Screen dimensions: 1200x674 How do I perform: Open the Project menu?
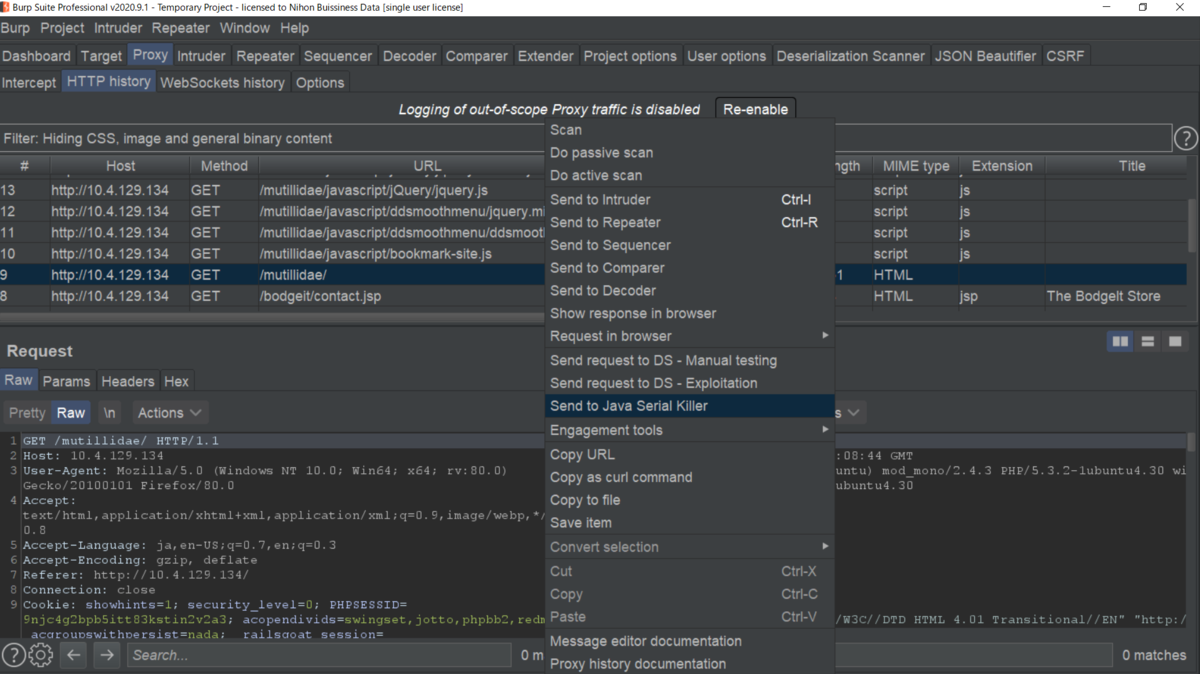tap(62, 28)
